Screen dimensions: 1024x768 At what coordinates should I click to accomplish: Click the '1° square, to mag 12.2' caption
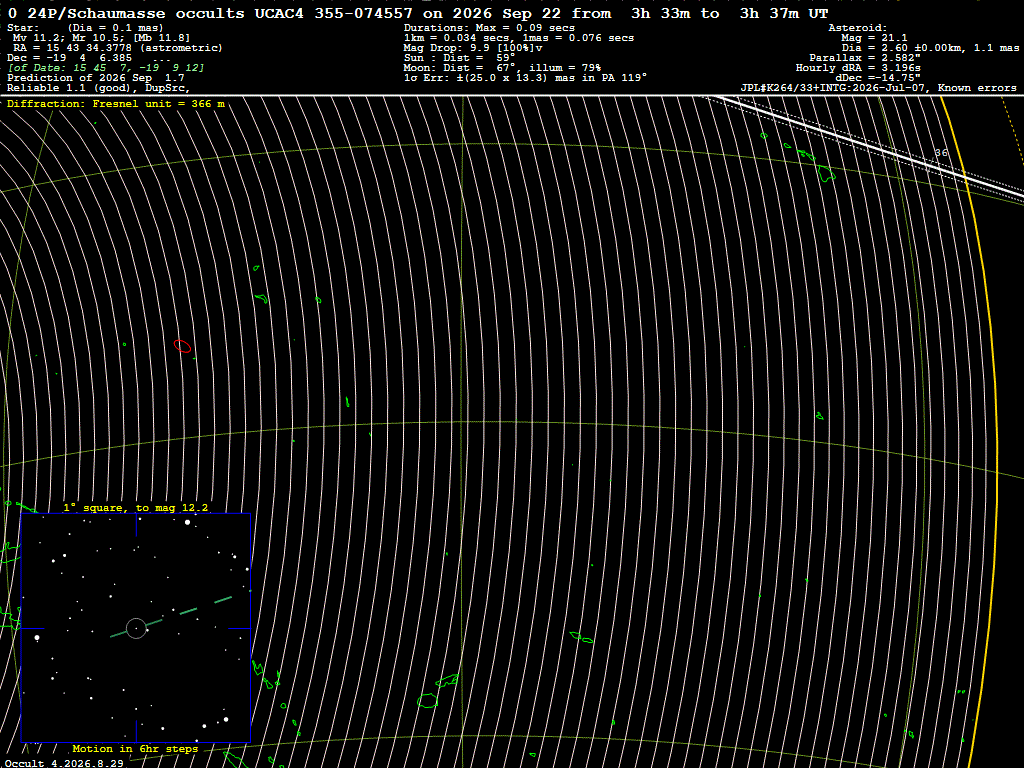[136, 507]
